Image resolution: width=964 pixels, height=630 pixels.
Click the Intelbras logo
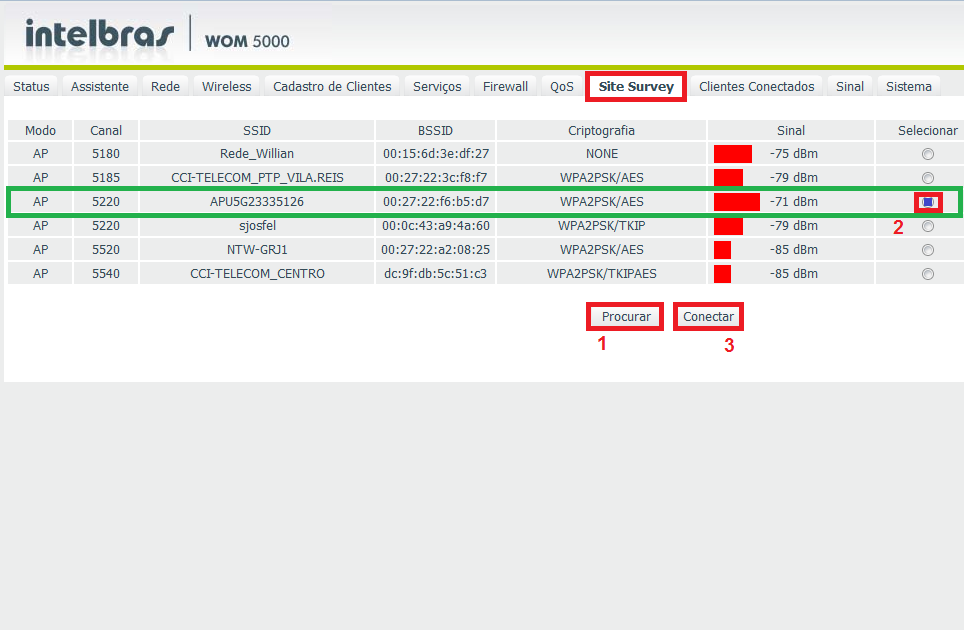coord(99,34)
